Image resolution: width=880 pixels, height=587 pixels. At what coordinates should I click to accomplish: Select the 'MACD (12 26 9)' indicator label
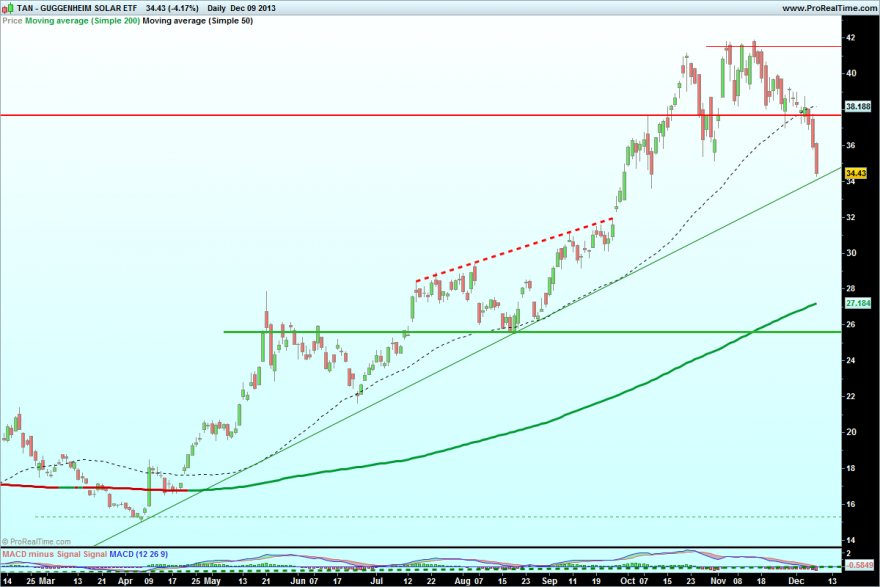138,554
